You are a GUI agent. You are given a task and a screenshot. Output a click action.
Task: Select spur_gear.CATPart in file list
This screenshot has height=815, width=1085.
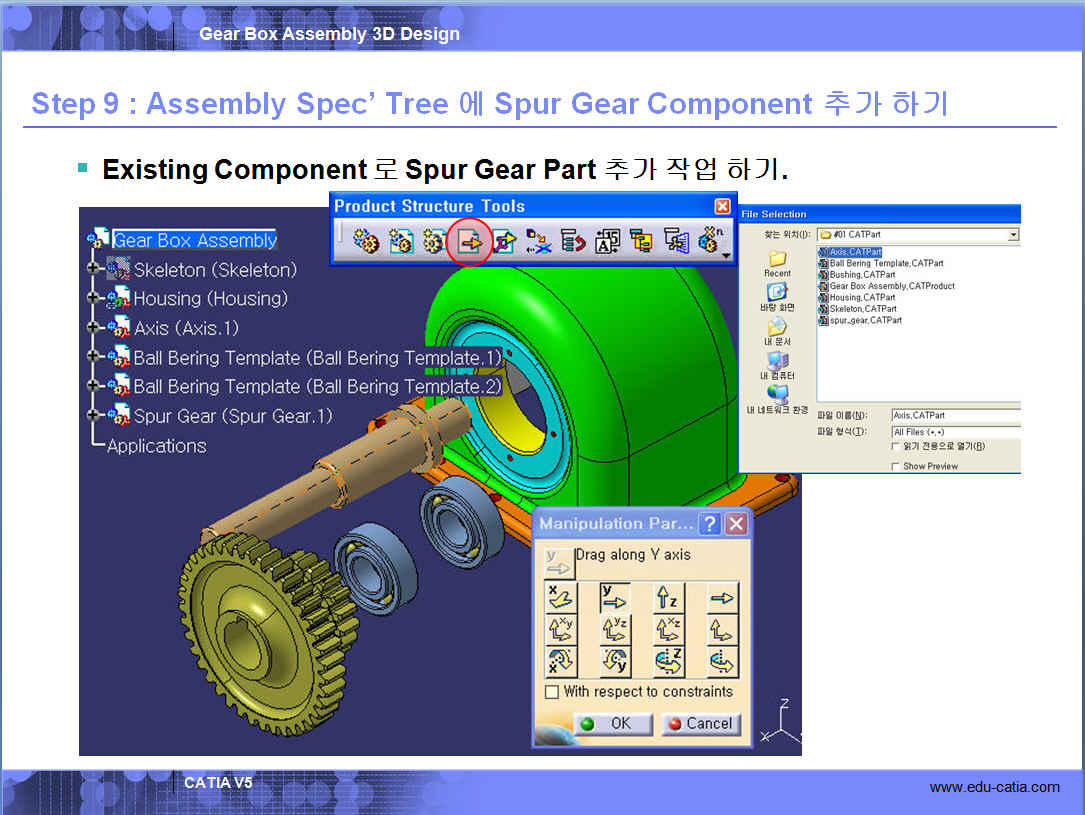tap(865, 320)
